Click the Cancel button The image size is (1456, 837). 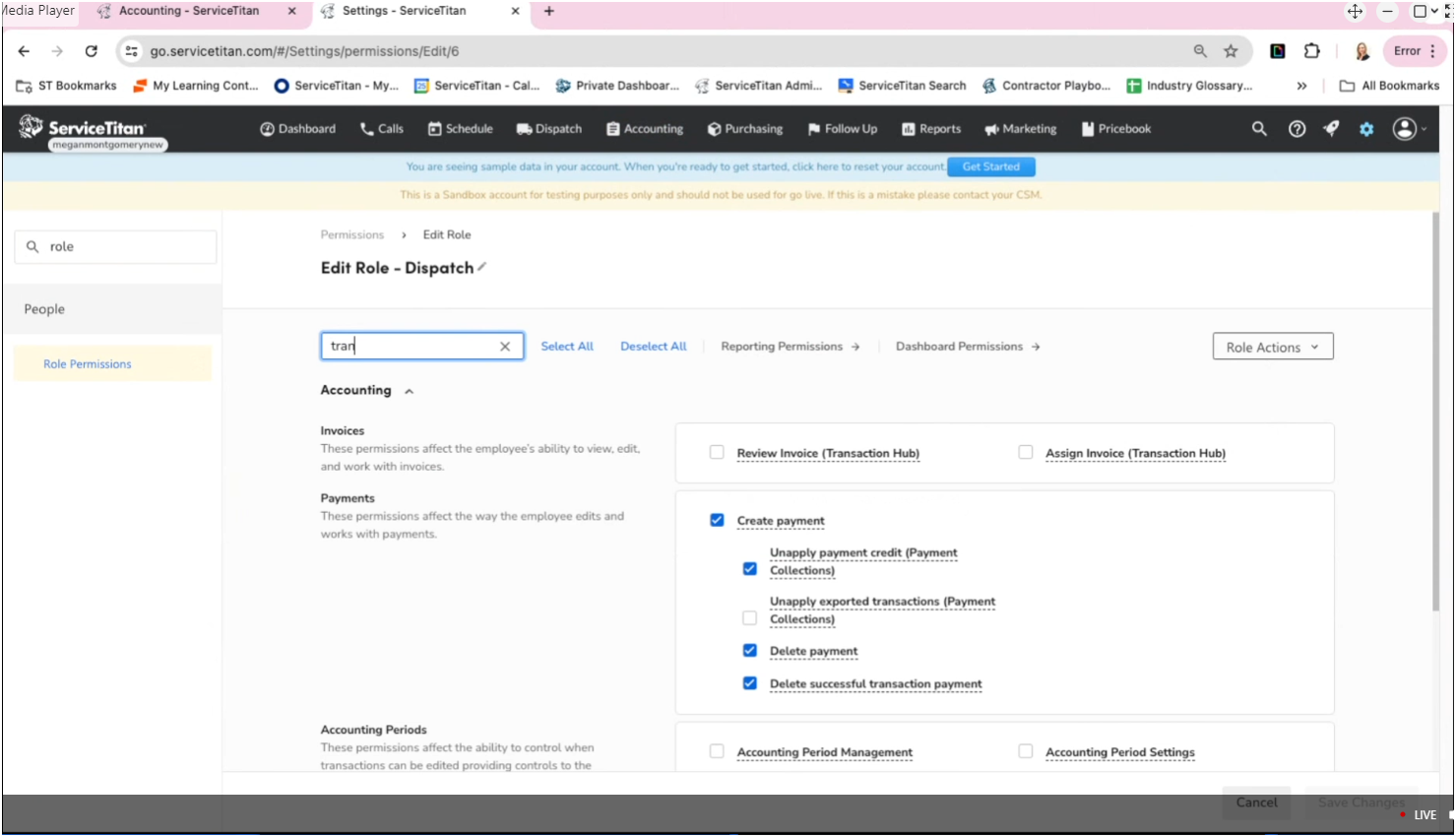click(1257, 803)
